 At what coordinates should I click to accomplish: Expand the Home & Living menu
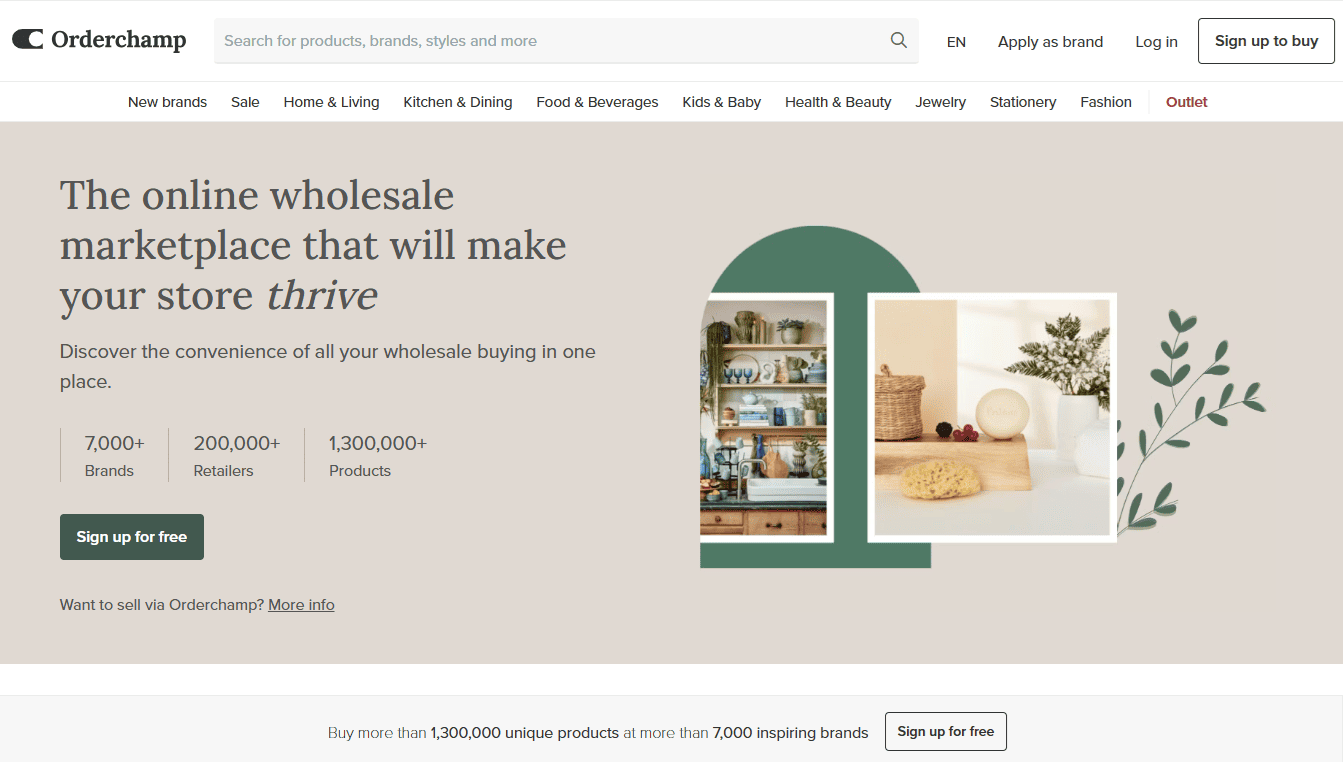tap(331, 102)
